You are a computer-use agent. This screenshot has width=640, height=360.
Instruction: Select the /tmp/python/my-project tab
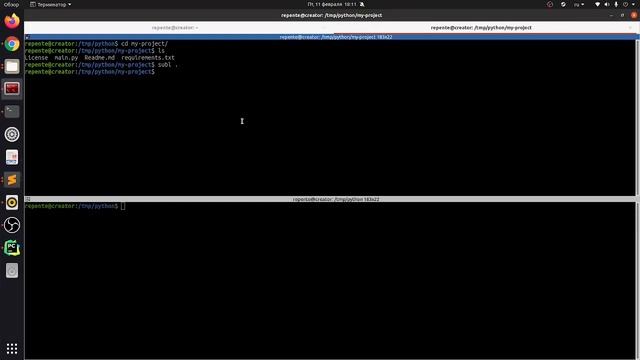pos(481,28)
